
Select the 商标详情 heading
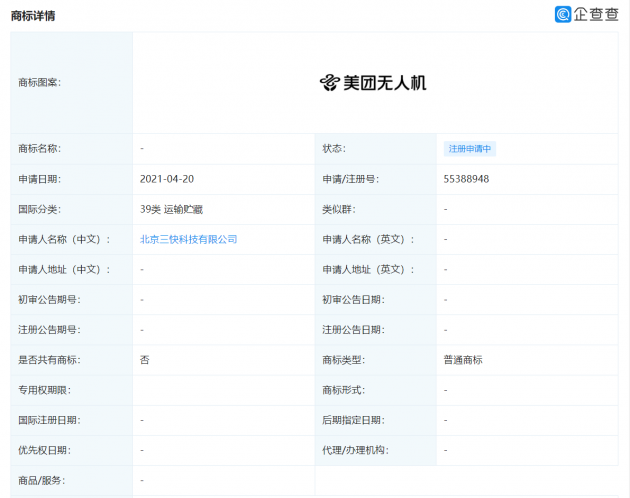(33, 16)
